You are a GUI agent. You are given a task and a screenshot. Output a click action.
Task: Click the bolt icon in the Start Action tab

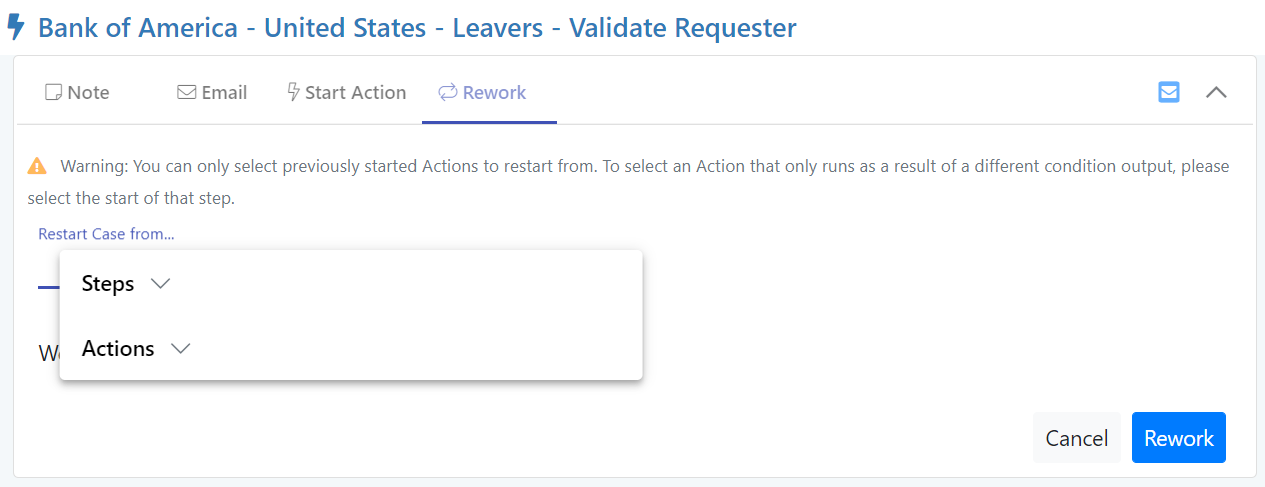(293, 93)
